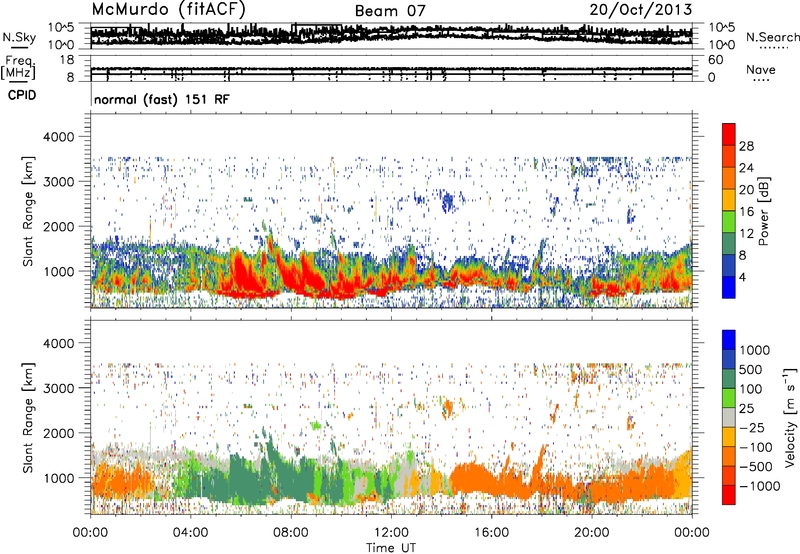
Task: Select the N.Sky legend label
Action: (19, 37)
